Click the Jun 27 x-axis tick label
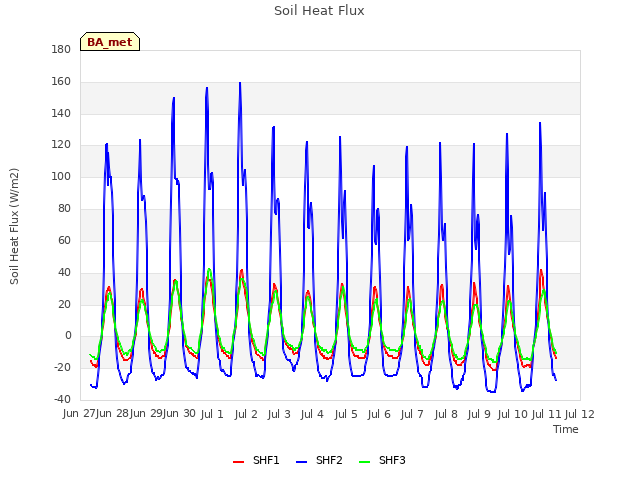Viewport: 640px width, 480px height. (x=80, y=413)
